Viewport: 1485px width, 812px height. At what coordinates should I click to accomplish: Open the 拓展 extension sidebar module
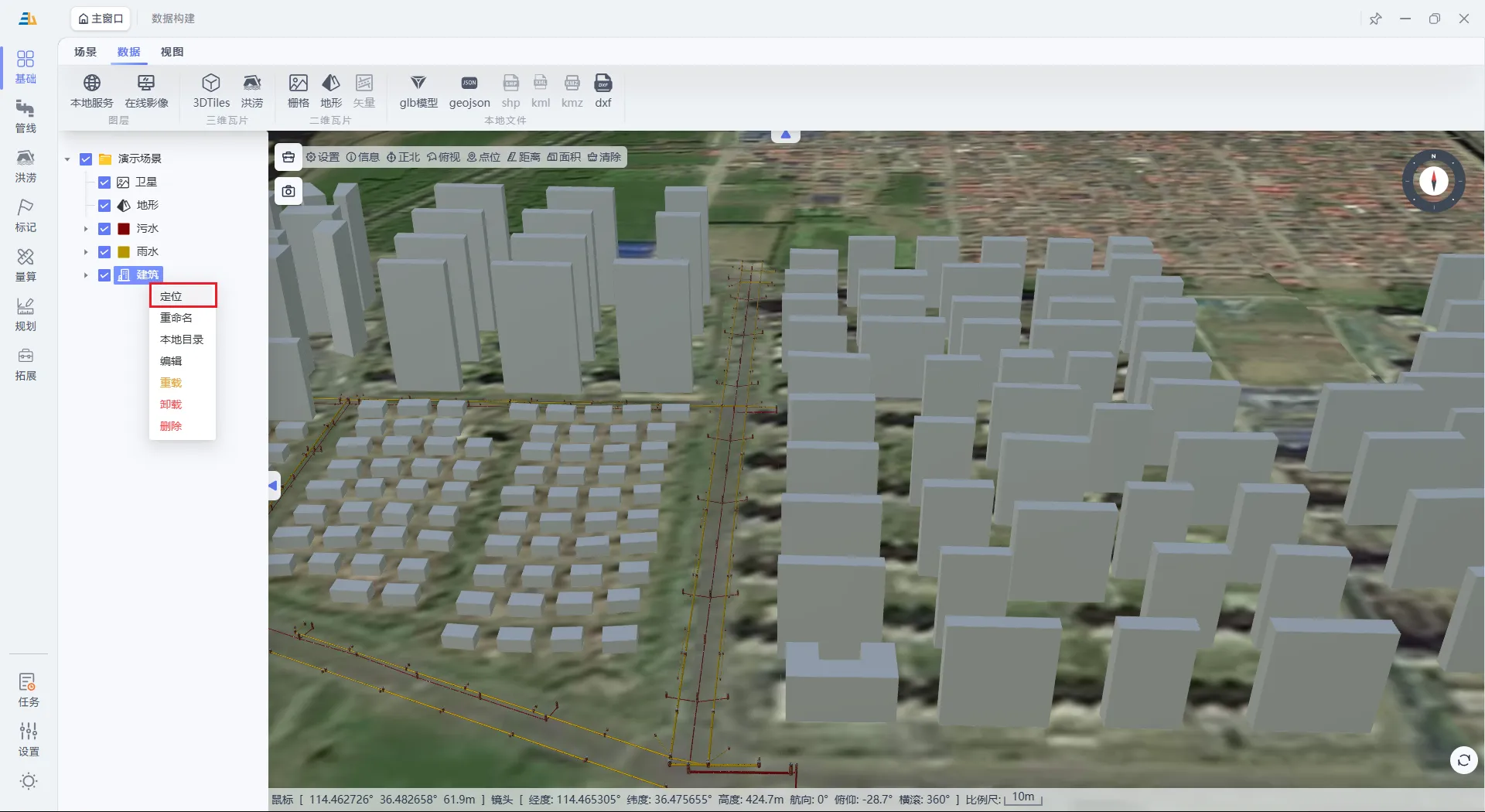tap(26, 364)
